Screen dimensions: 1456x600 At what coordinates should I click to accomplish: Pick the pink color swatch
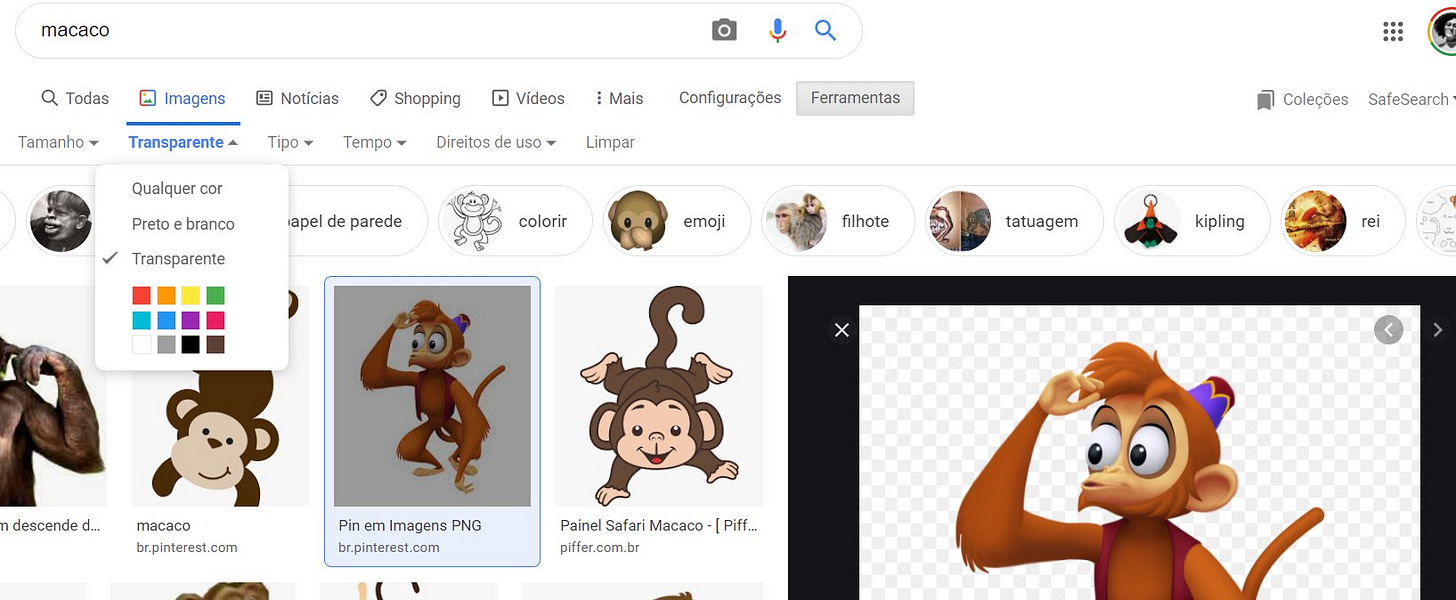(x=215, y=320)
